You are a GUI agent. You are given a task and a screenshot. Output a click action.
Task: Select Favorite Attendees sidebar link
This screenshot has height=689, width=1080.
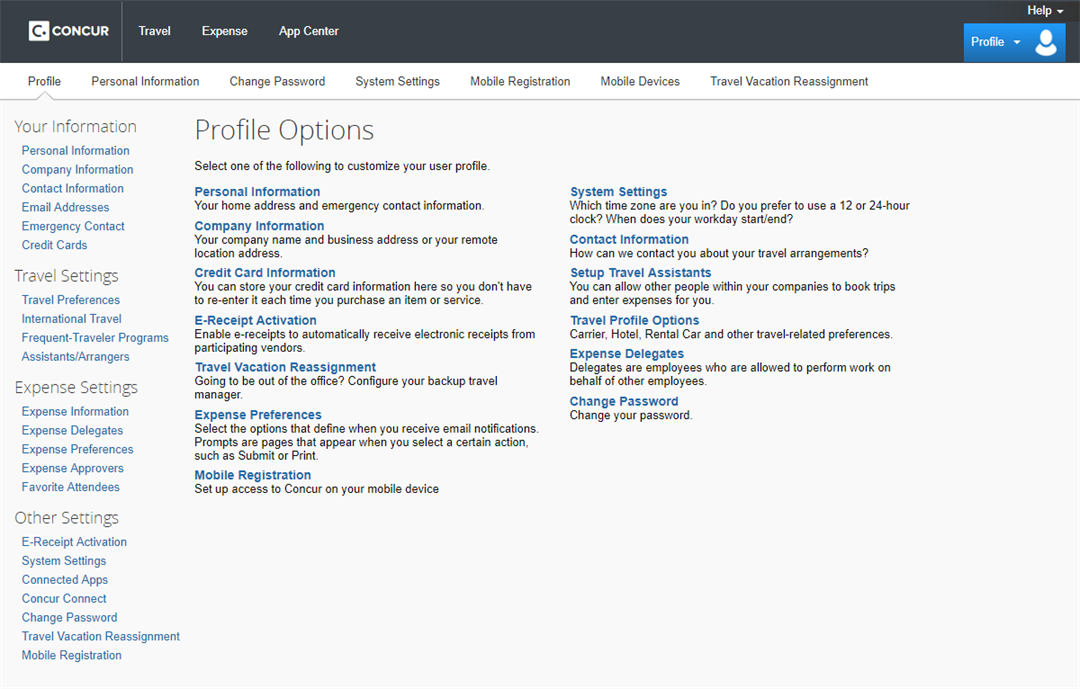pos(70,487)
